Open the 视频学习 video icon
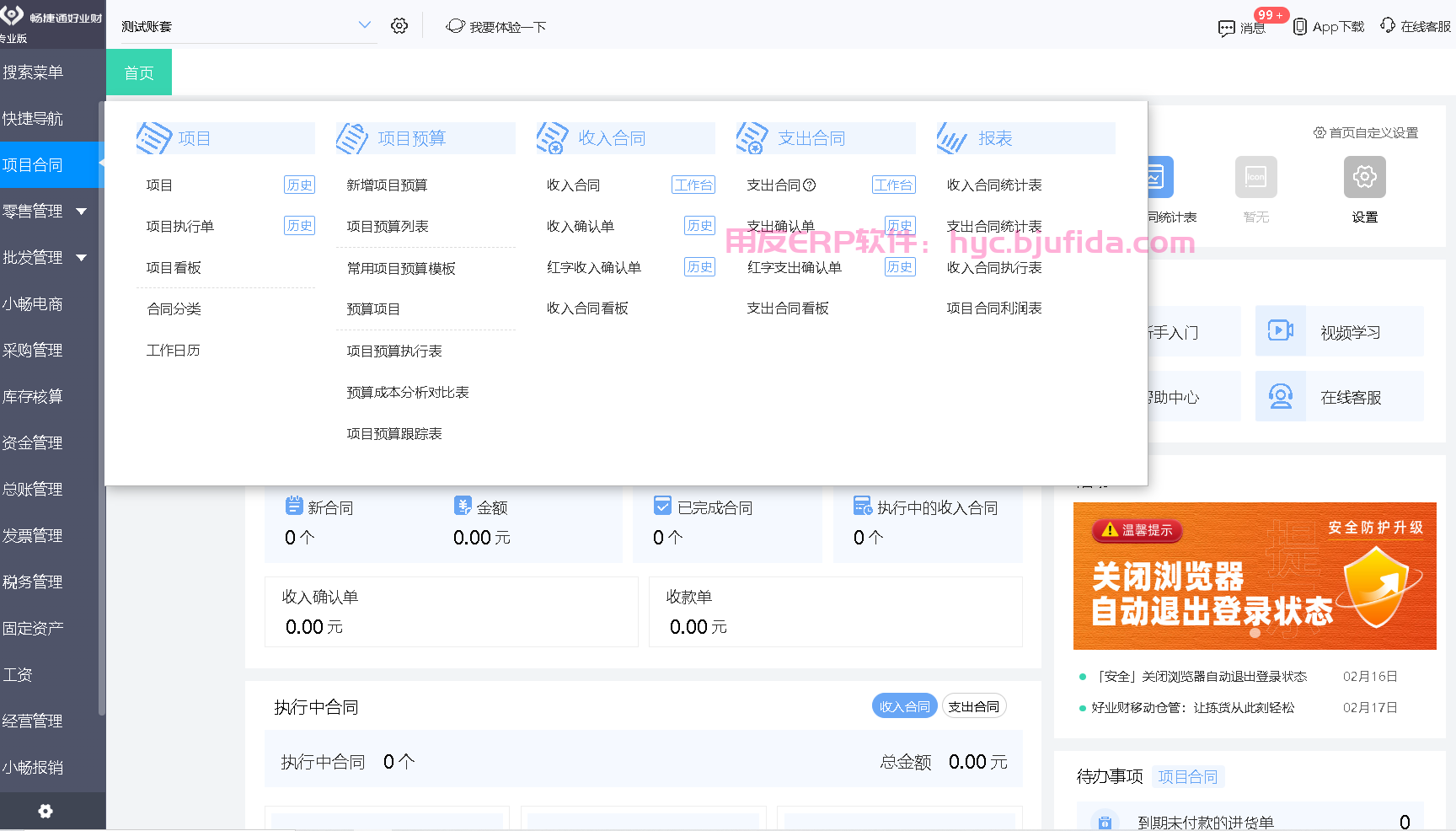1456x831 pixels. click(x=1281, y=330)
